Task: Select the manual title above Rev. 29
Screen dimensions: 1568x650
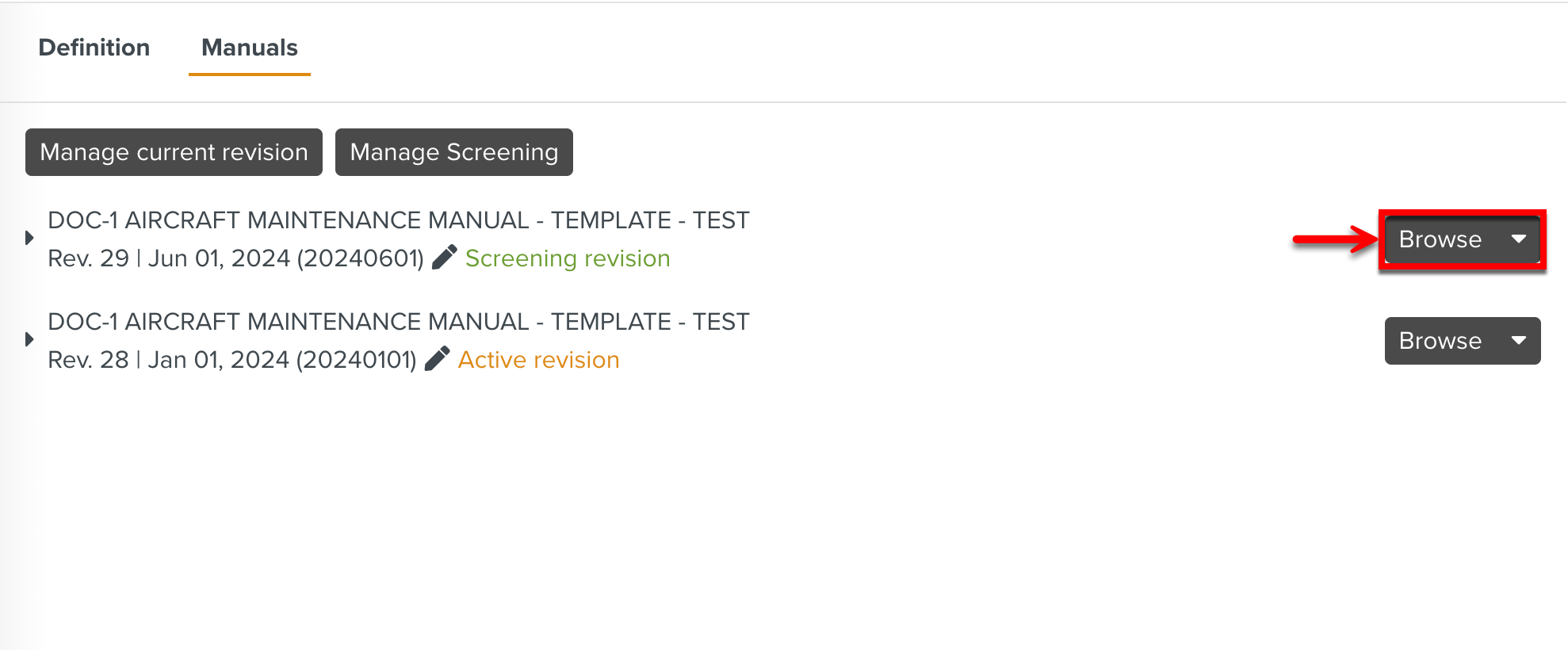Action: [398, 220]
